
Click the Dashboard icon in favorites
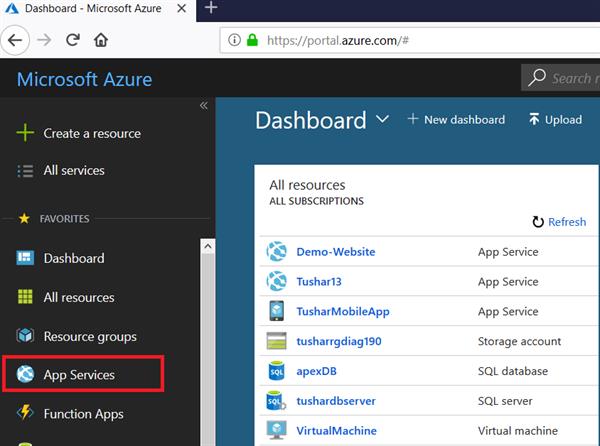(25, 258)
